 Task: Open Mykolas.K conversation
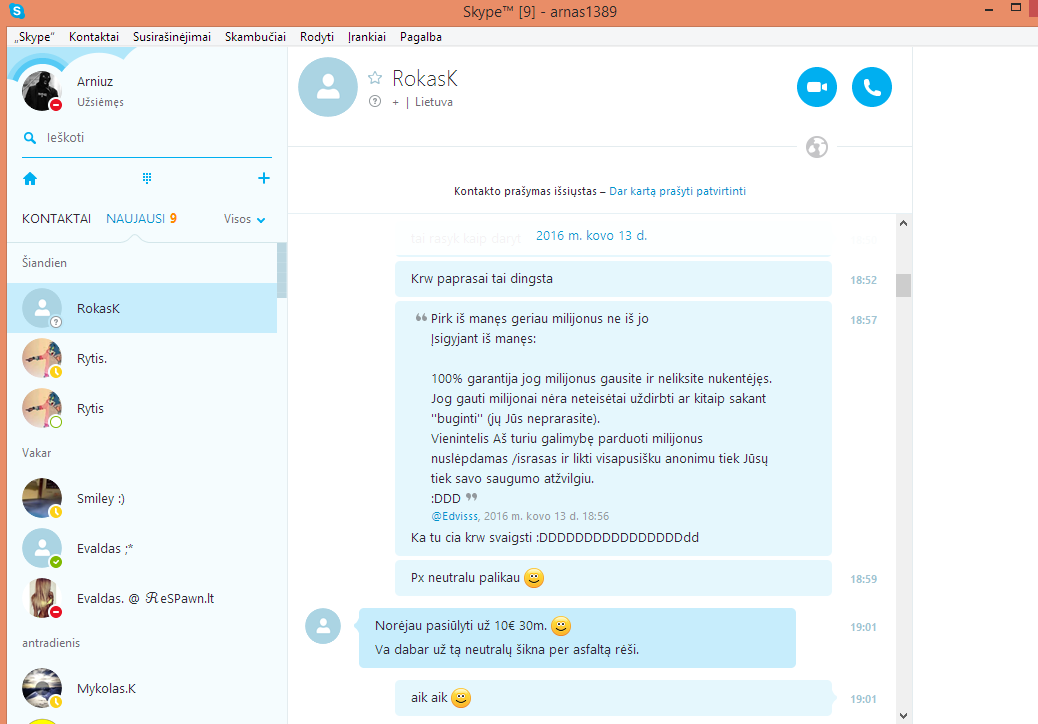142,688
